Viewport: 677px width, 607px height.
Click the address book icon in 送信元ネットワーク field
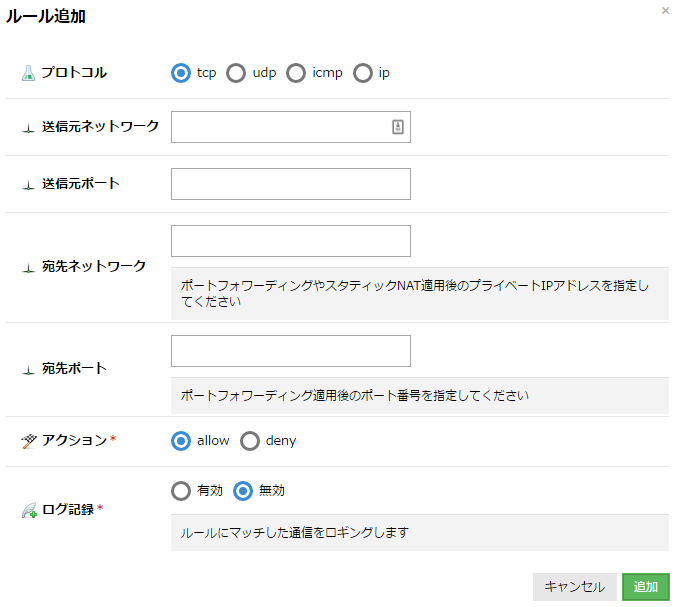click(397, 127)
